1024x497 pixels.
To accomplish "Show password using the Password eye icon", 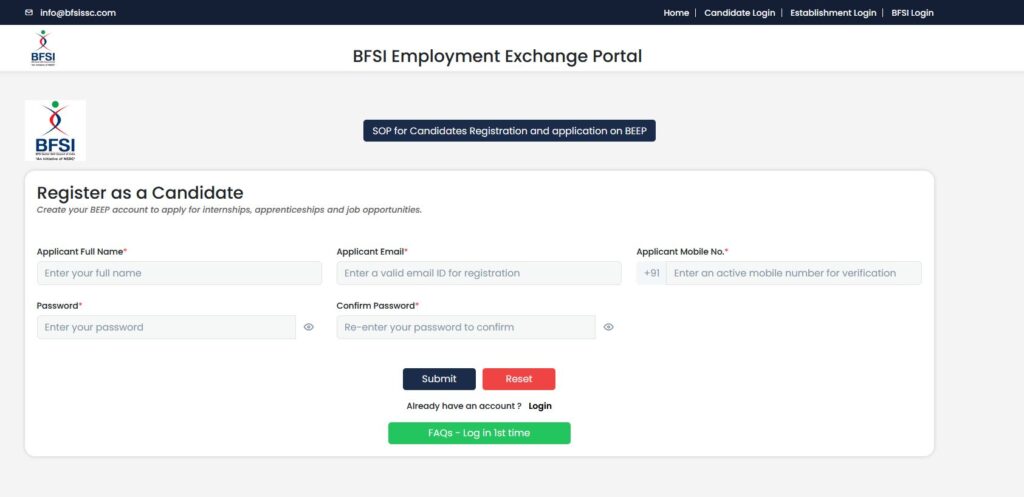I will click(309, 327).
